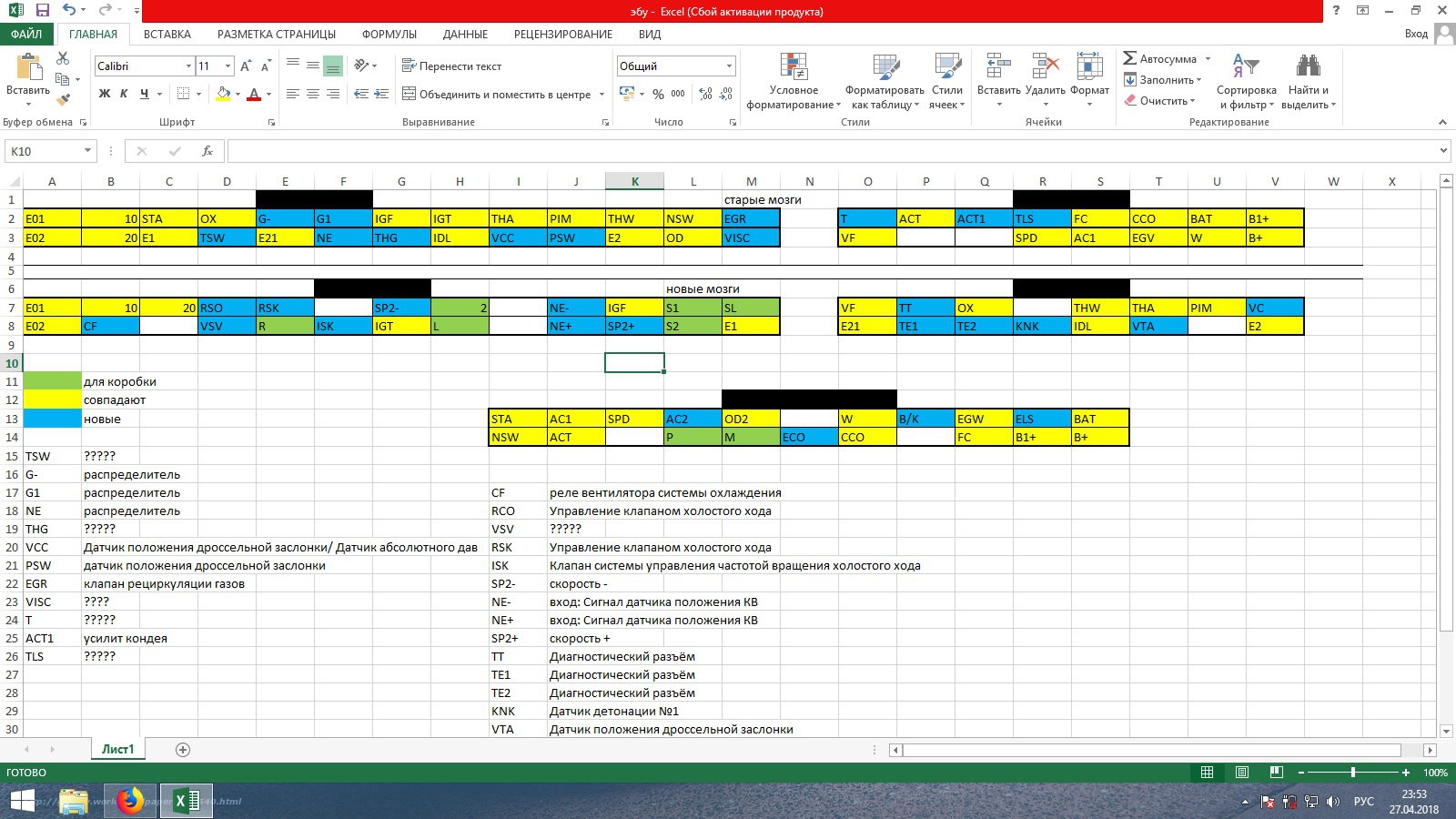Activate the Format Painter brush icon
The image size is (1456, 819).
coord(63,100)
